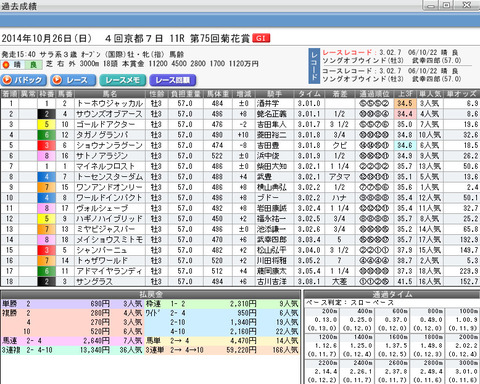Screen dimensions: 480x384
Task: Select horse メイショウスミトモ
Action: point(110,240)
